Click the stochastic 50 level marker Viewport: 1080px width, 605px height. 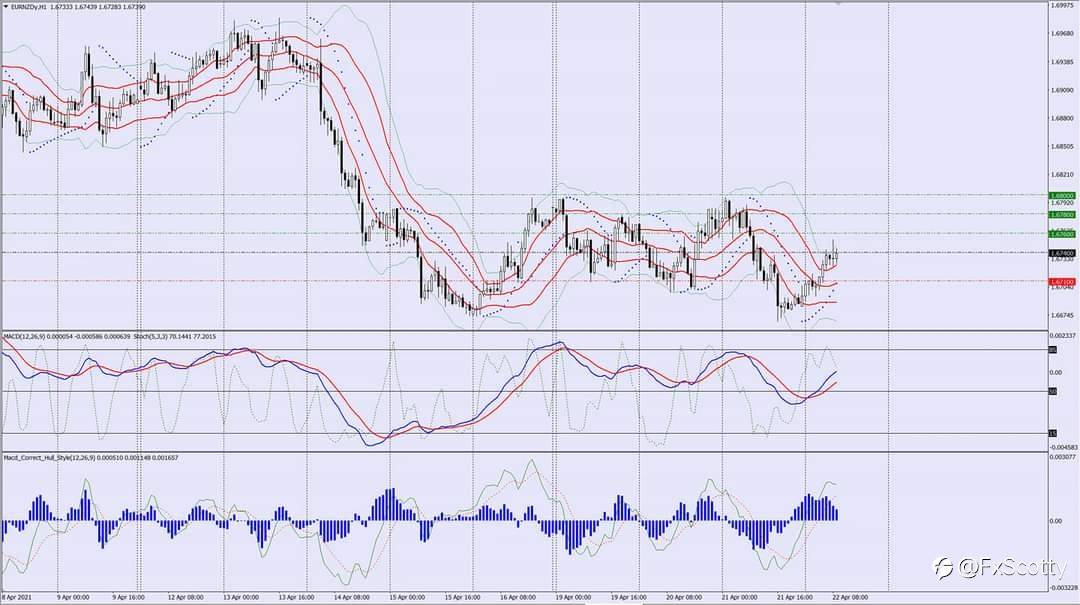pos(1052,391)
